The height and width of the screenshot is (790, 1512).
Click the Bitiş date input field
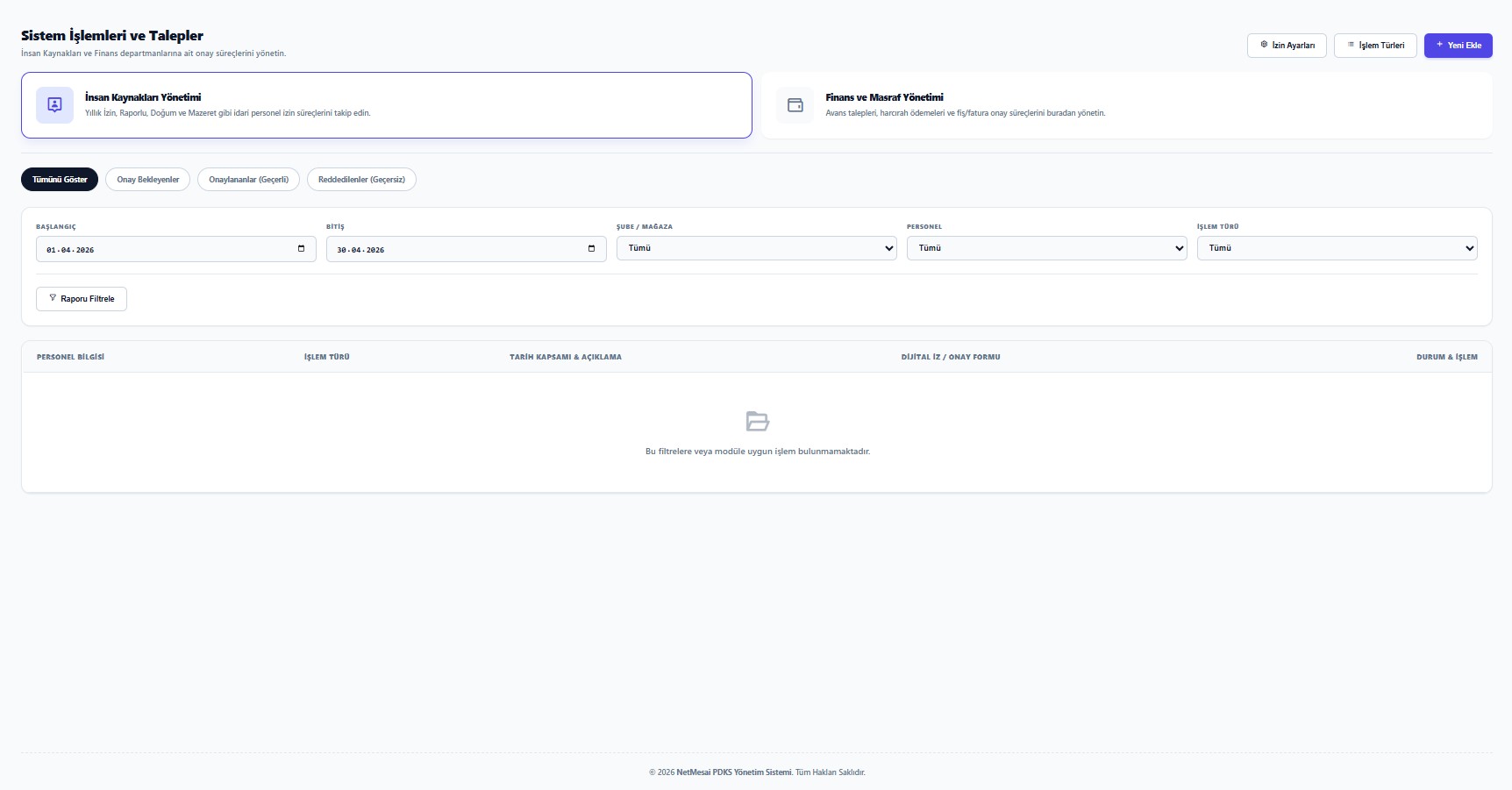point(467,249)
